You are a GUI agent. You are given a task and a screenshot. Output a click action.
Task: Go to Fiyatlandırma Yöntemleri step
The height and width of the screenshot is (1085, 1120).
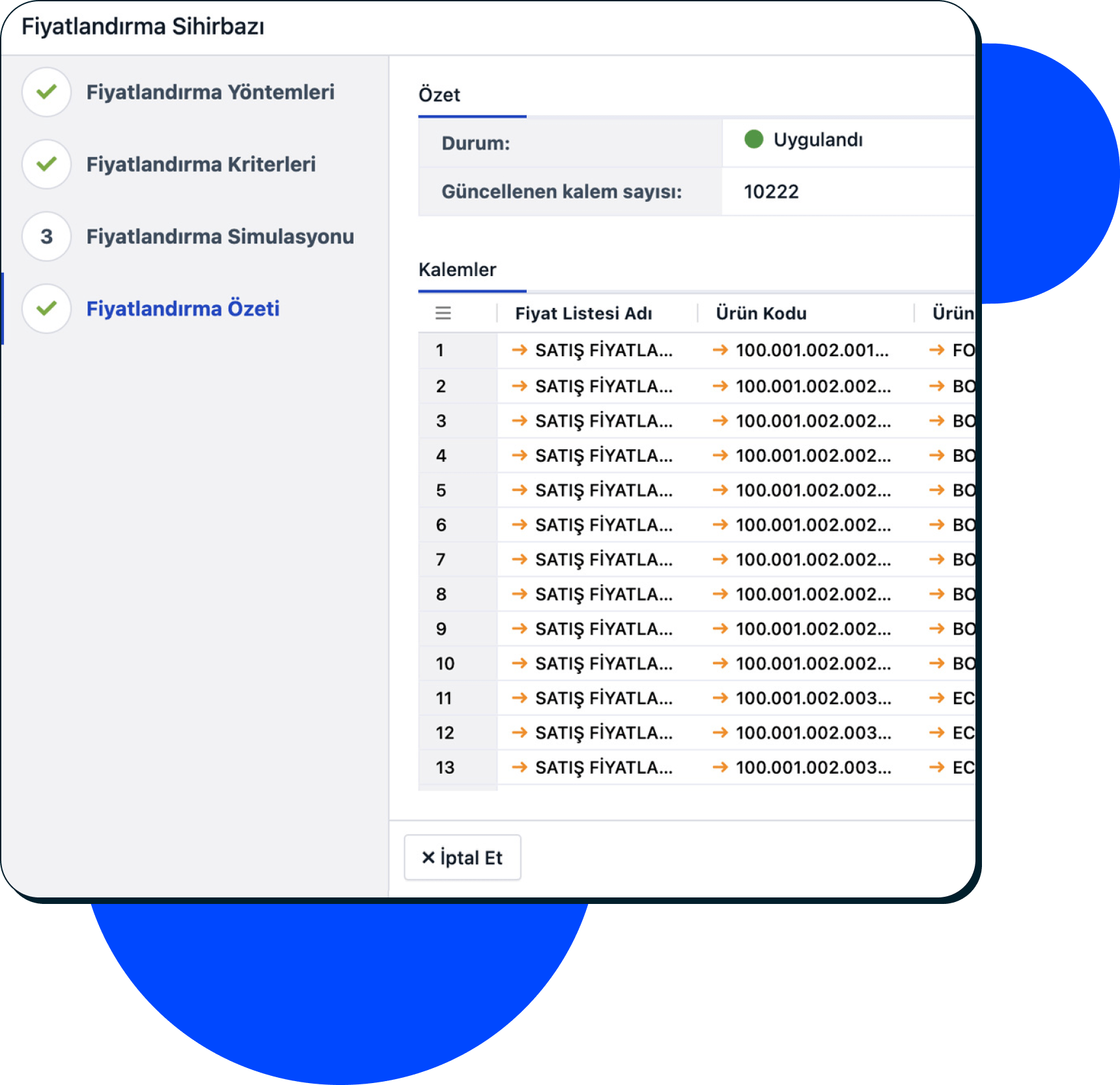210,92
